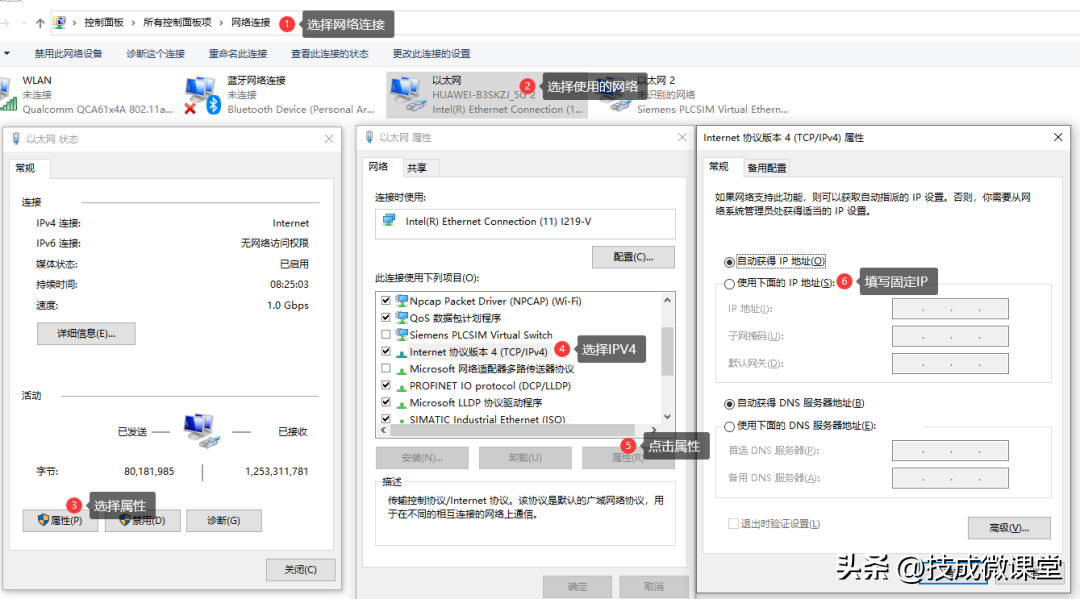The height and width of the screenshot is (599, 1080).
Task: Enable Siemens PLCSIM Virtual Switch checkbox
Action: [386, 335]
